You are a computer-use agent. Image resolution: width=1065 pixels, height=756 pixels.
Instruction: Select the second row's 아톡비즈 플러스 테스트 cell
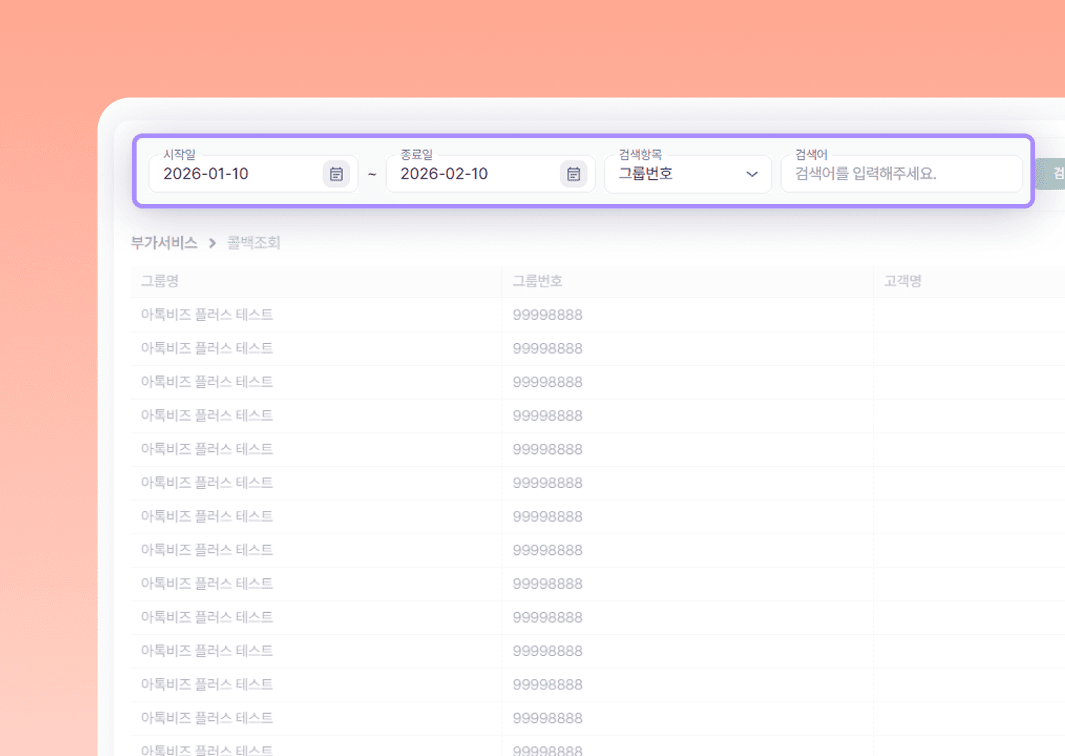point(207,349)
